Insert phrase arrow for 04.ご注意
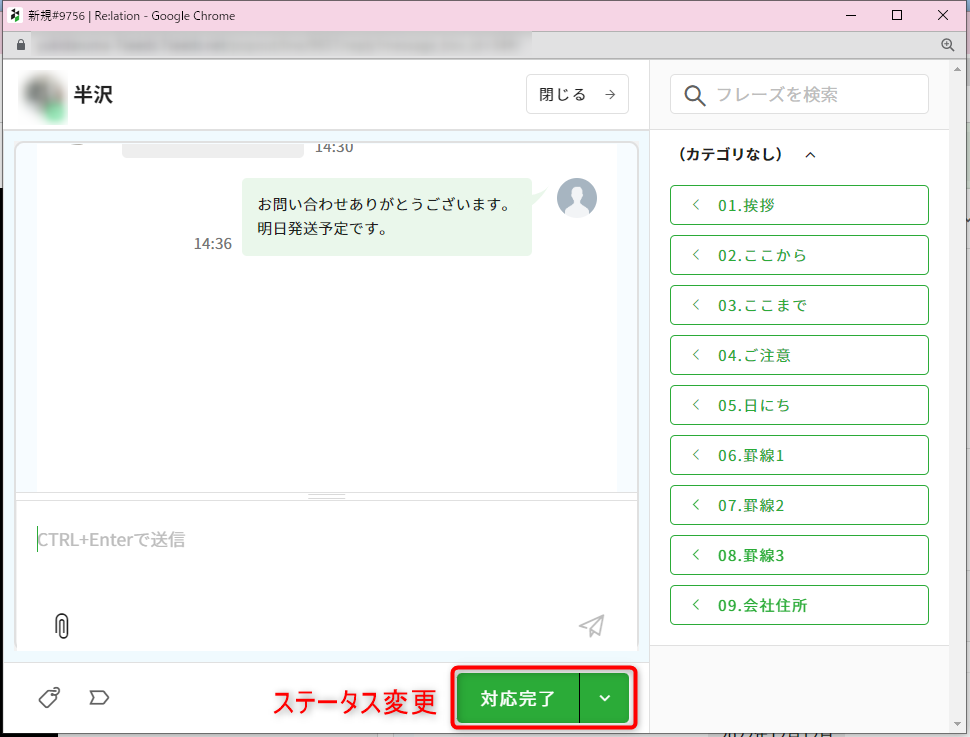 [x=697, y=355]
